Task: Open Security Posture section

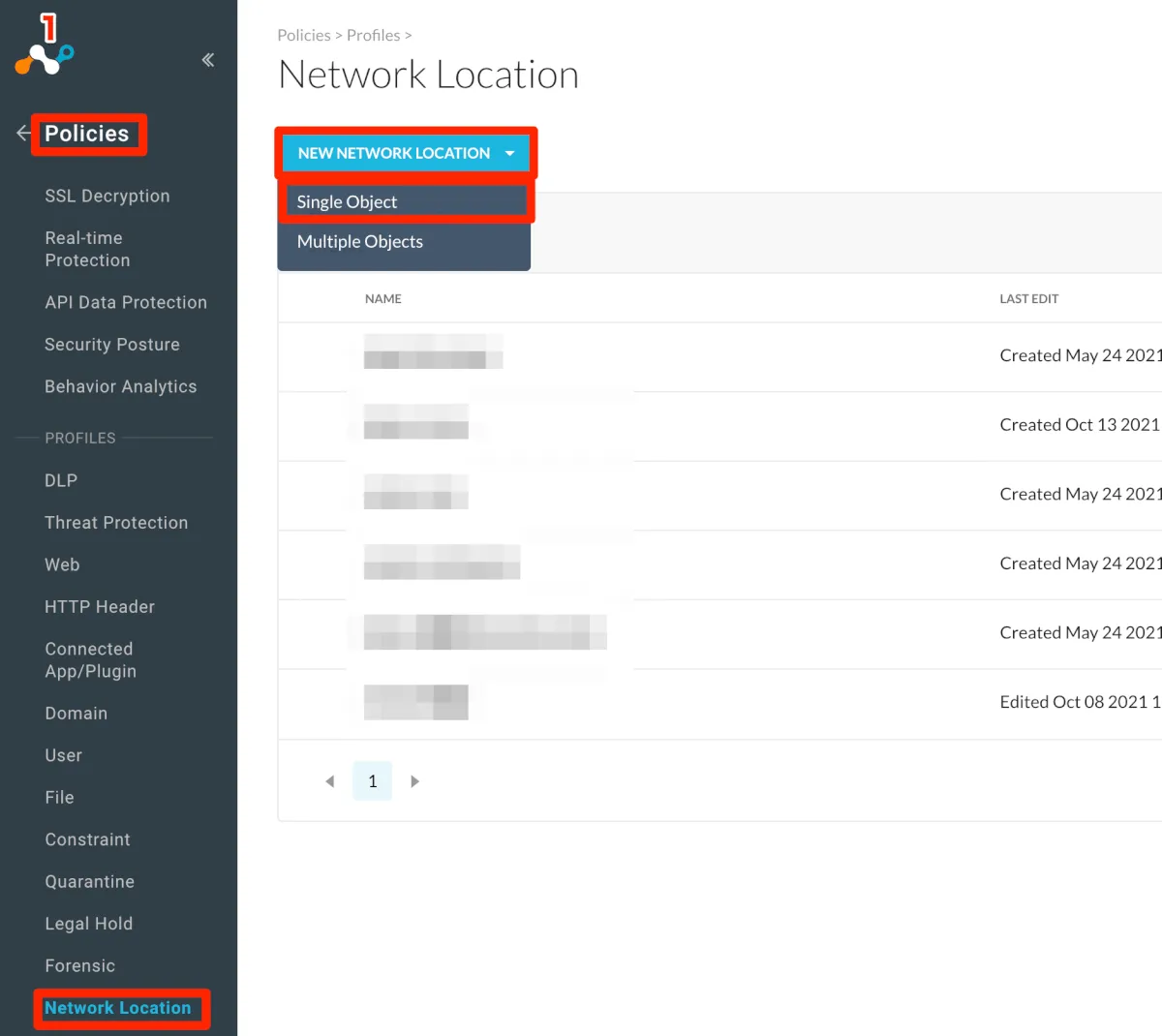Action: point(112,345)
